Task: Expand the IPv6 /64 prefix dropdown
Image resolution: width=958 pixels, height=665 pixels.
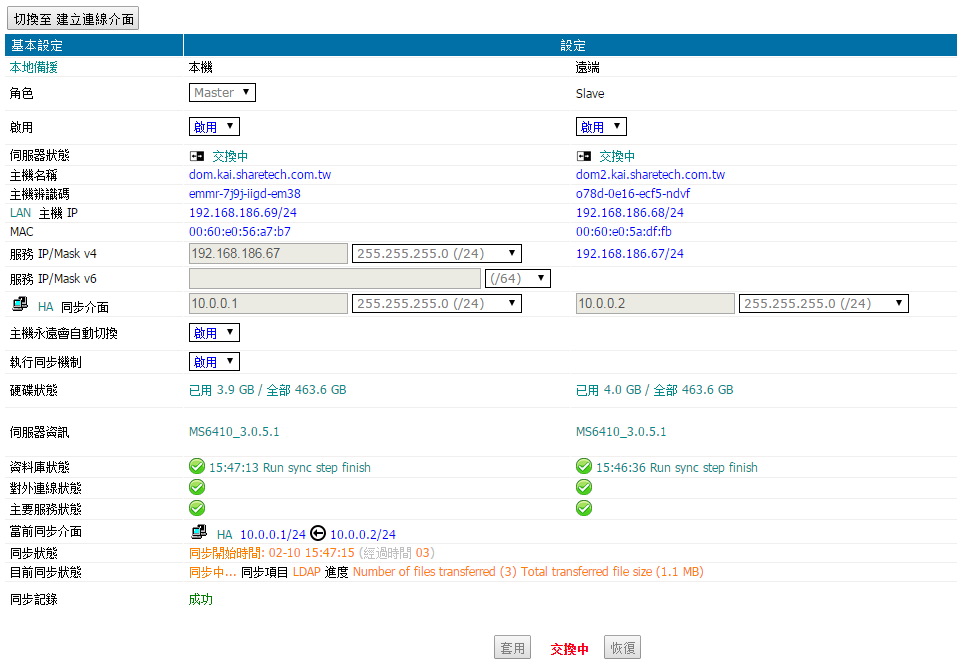Action: coord(517,279)
